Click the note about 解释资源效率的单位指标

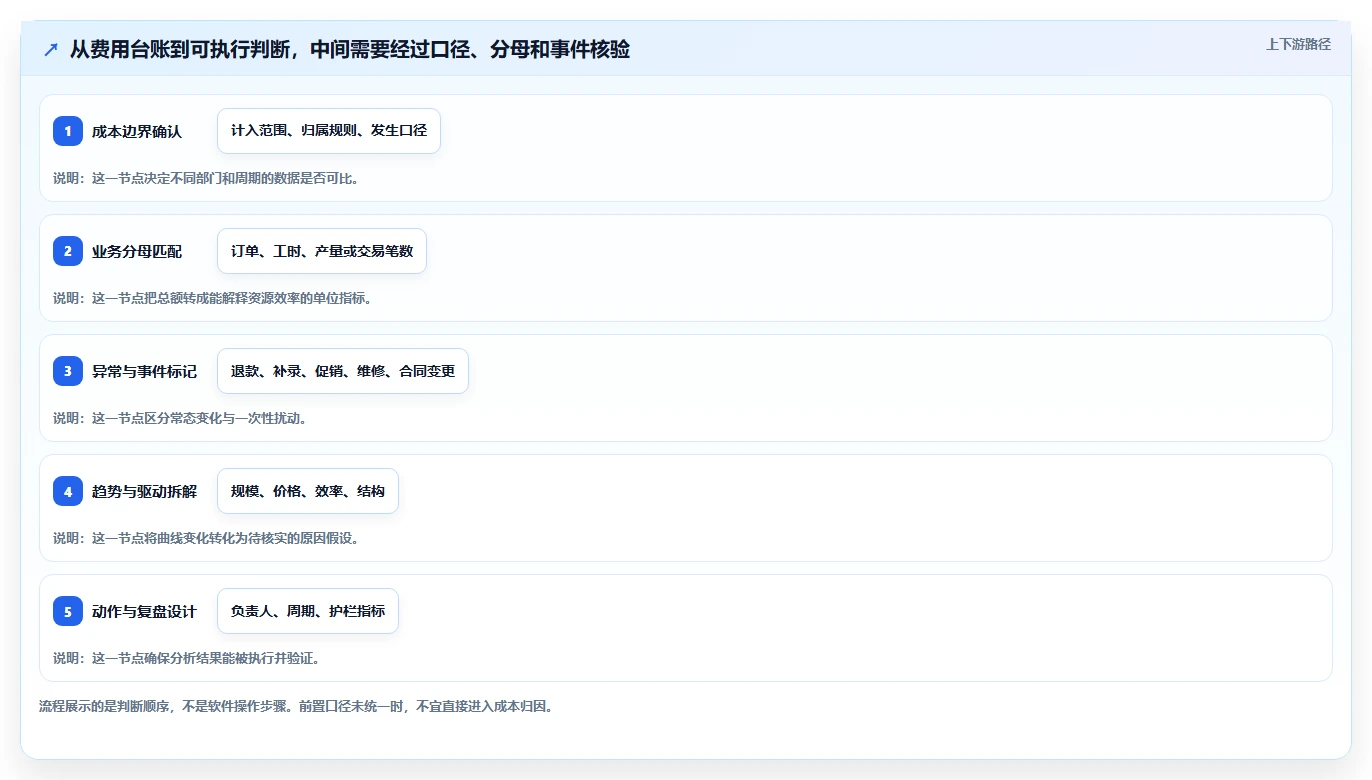pyautogui.click(x=213, y=298)
